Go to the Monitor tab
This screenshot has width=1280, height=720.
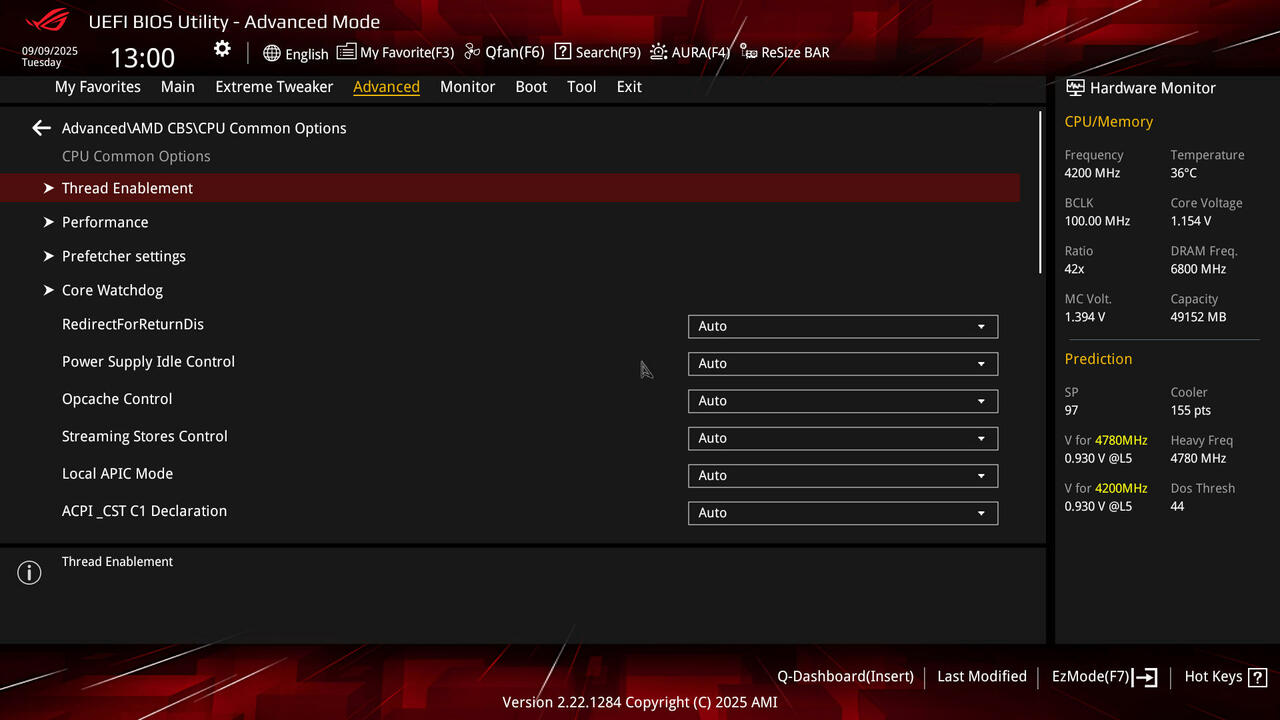(467, 87)
